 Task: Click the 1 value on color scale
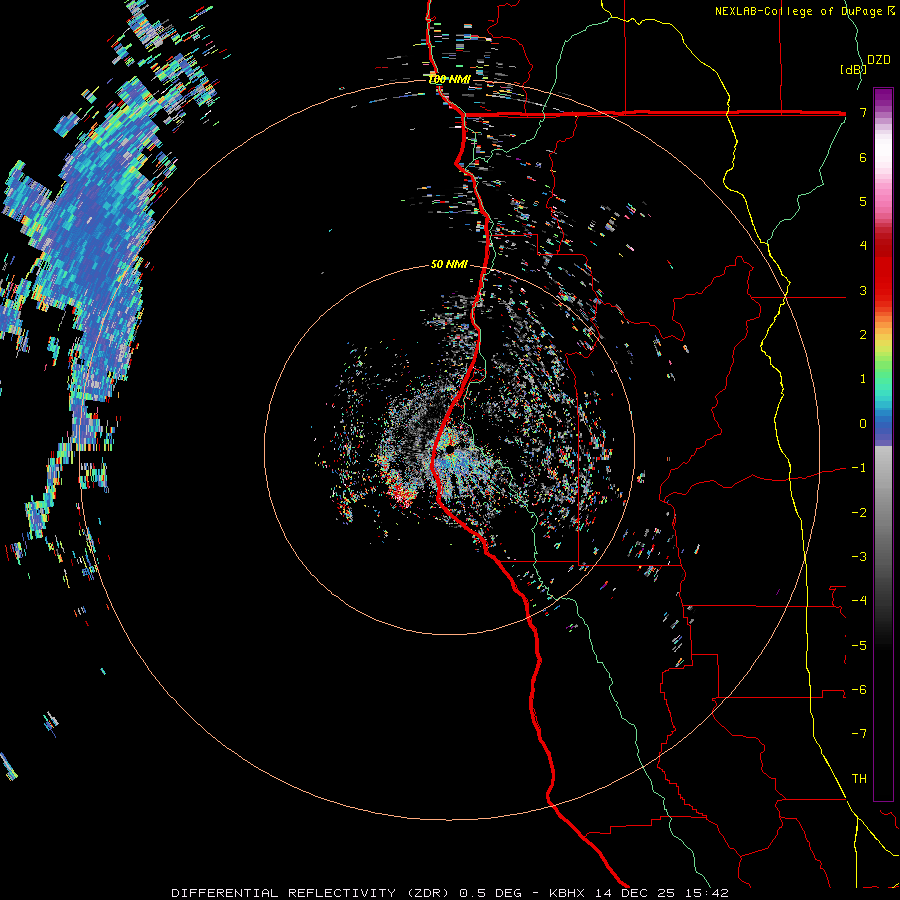click(x=863, y=379)
